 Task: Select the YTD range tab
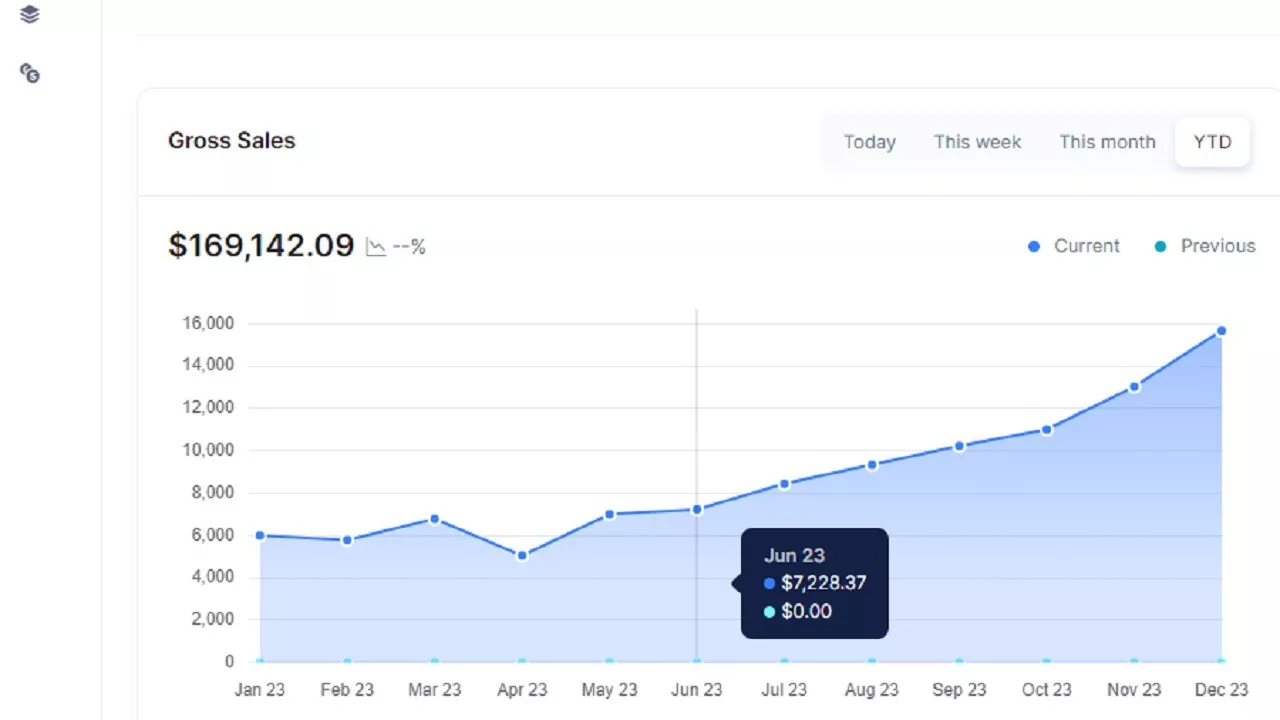1212,142
